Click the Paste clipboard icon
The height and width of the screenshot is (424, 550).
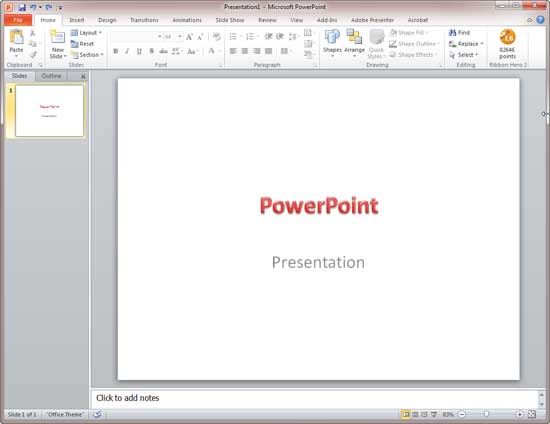tap(16, 37)
